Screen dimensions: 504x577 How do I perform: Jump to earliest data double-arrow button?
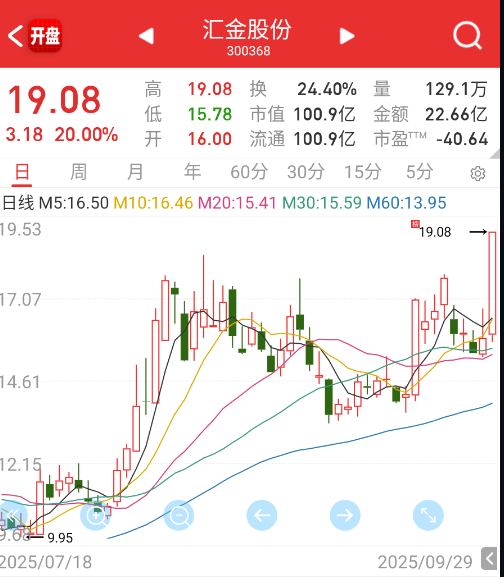pos(13,515)
